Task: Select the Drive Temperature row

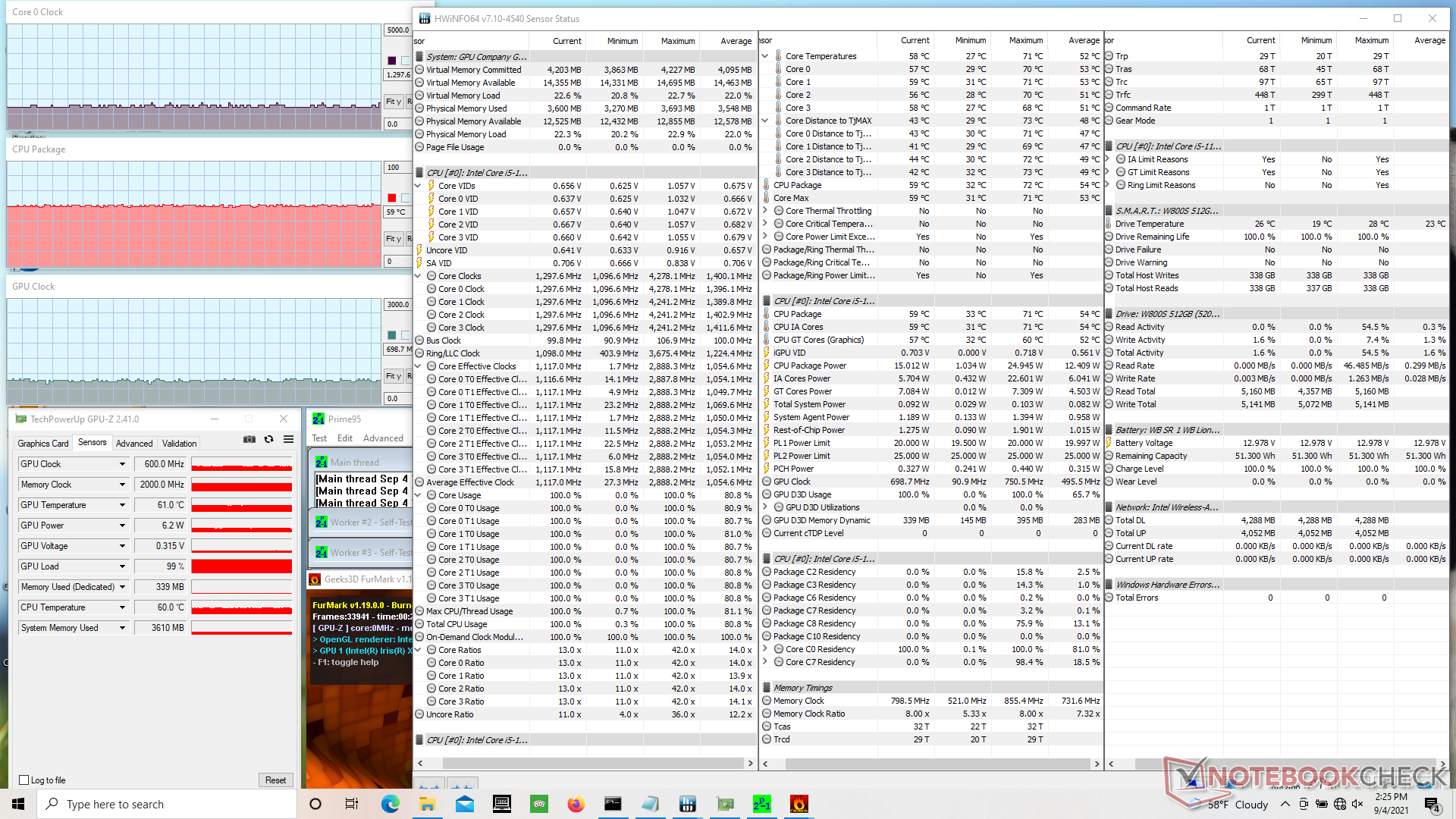Action: pos(1276,224)
